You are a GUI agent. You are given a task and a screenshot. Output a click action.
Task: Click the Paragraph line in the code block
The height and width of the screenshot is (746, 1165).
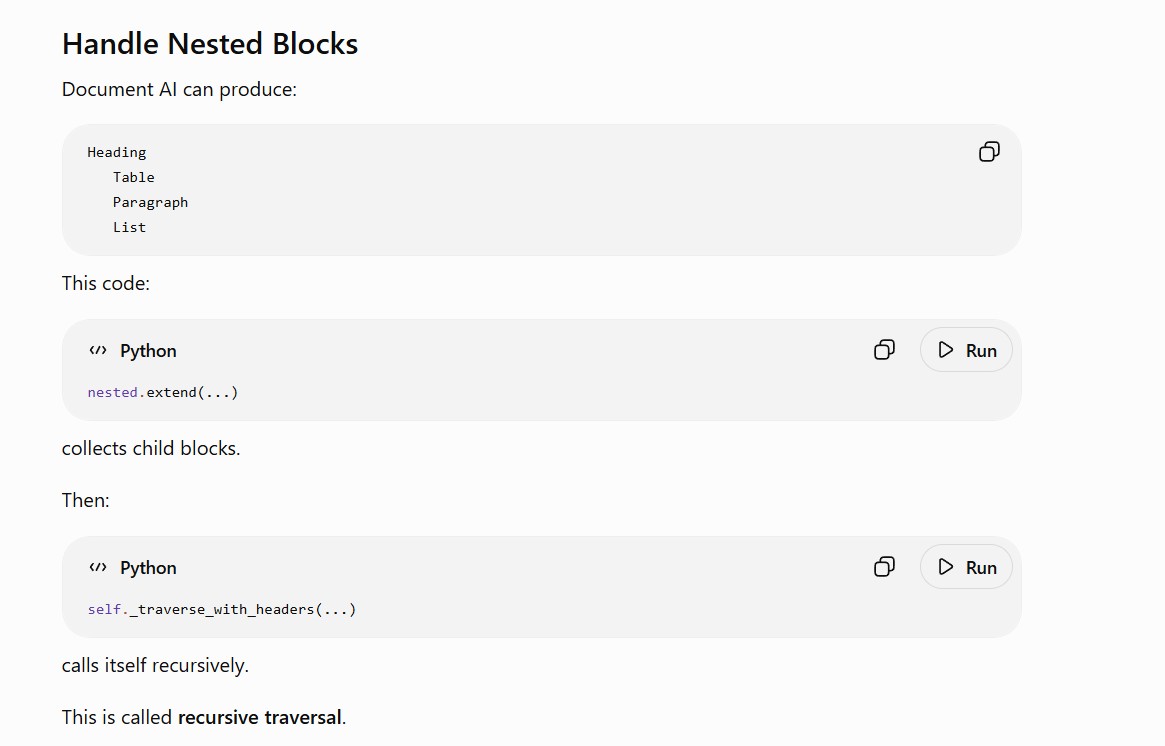tap(150, 202)
